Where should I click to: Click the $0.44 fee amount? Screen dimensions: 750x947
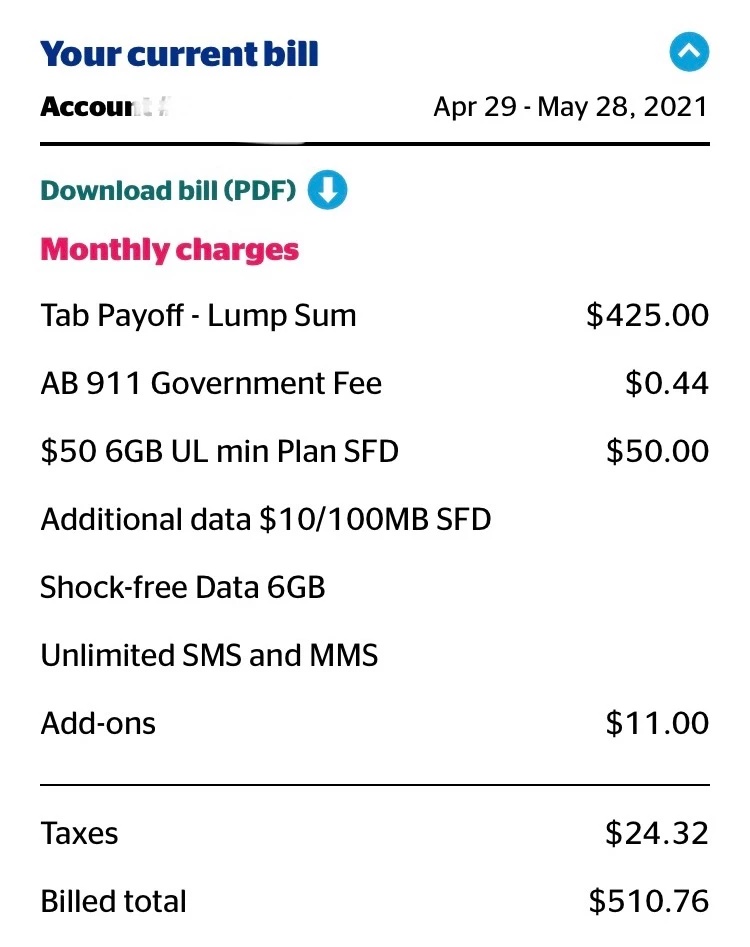[667, 384]
